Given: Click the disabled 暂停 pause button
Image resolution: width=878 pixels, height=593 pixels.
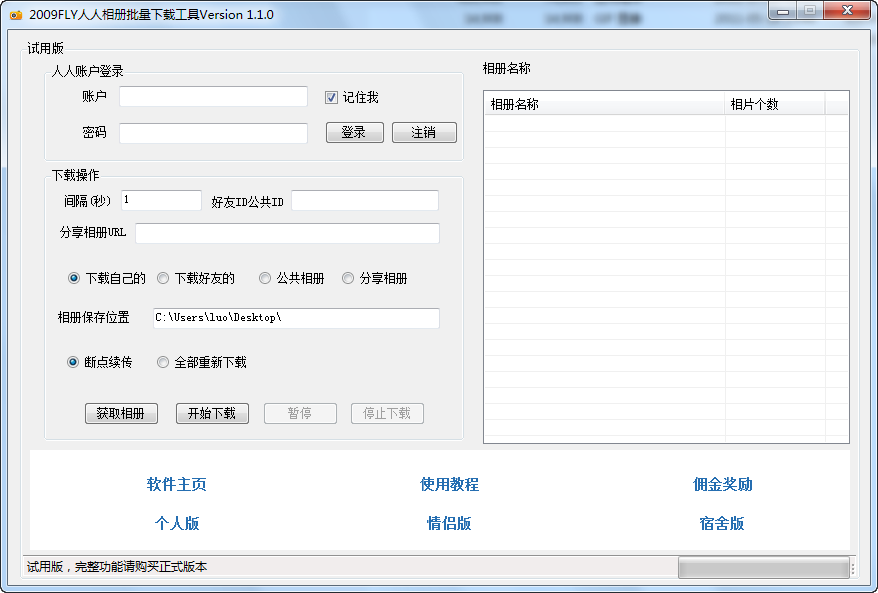Looking at the screenshot, I should point(300,413).
